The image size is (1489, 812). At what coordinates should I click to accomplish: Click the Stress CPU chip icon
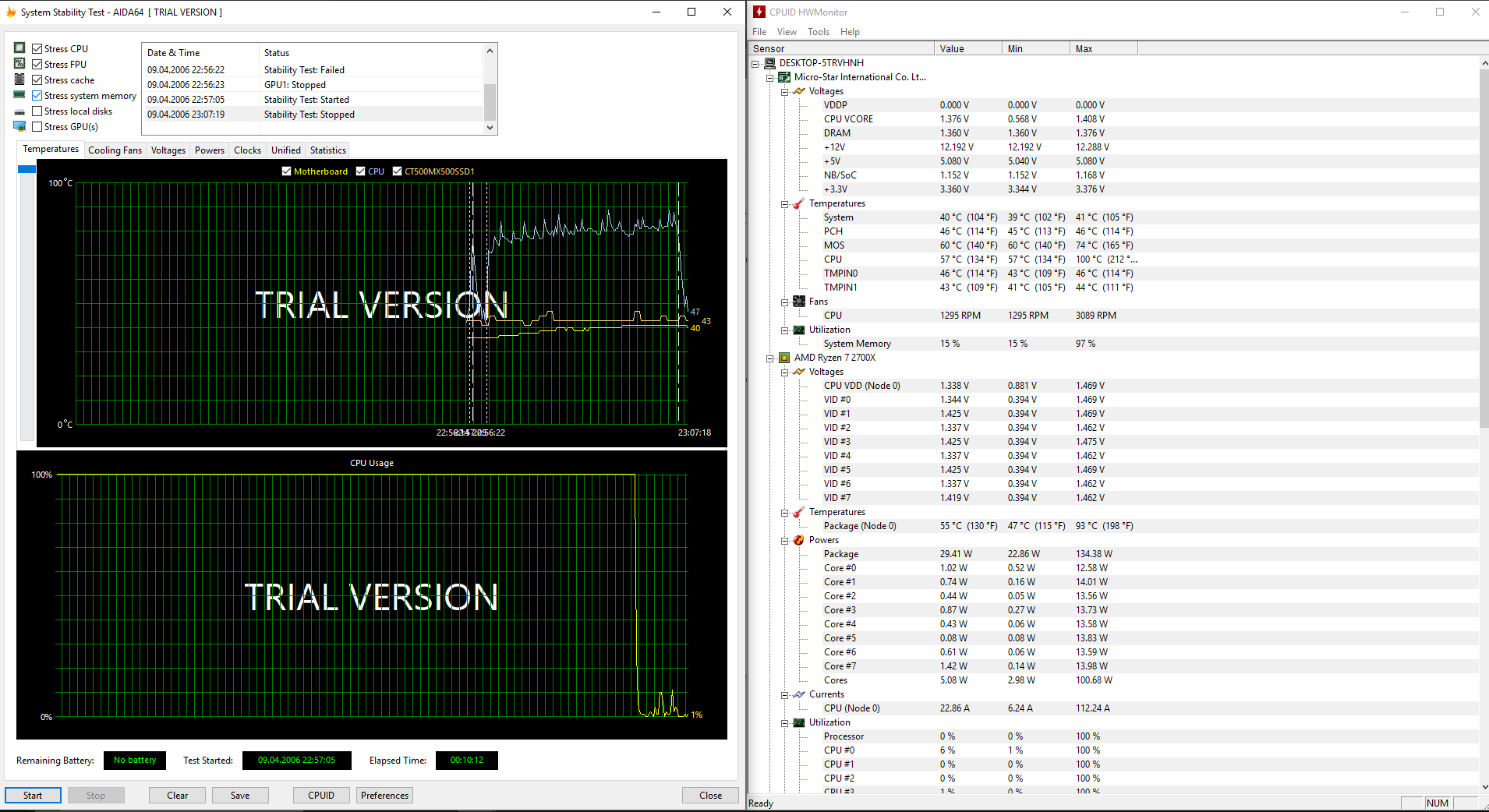click(x=19, y=48)
